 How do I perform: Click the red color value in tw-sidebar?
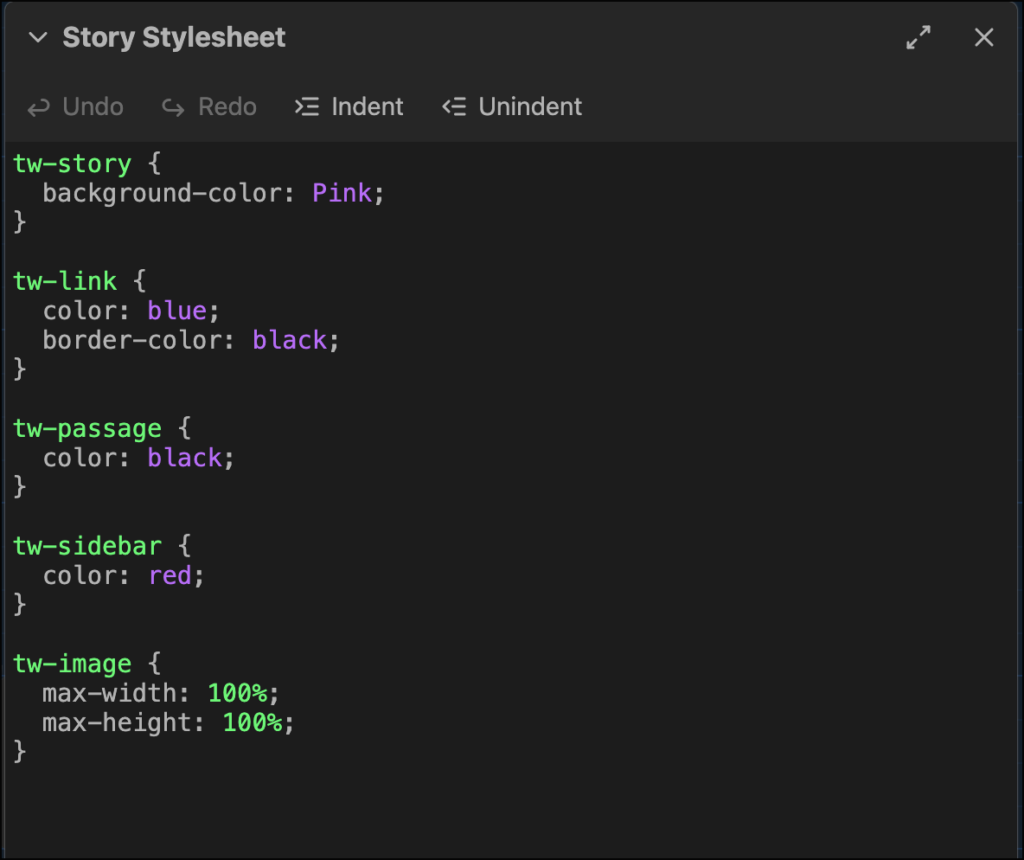coord(169,576)
